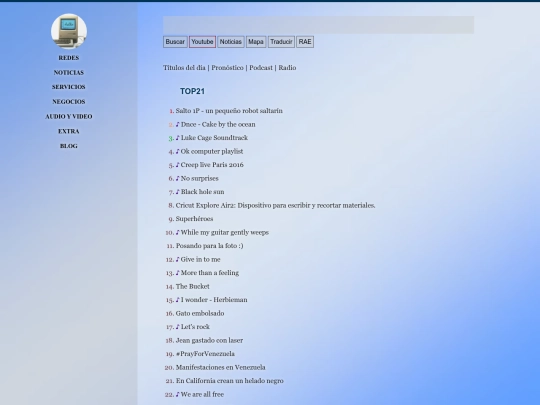Screen dimensions: 540x405
Task: Open While my guitar gently weeps
Action: point(225,232)
